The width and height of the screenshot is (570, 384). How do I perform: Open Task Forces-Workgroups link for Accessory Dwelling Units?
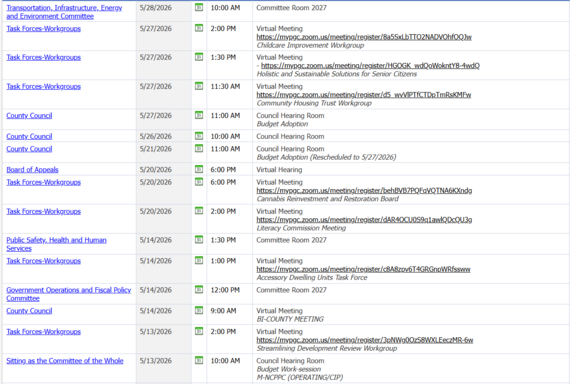(x=44, y=261)
